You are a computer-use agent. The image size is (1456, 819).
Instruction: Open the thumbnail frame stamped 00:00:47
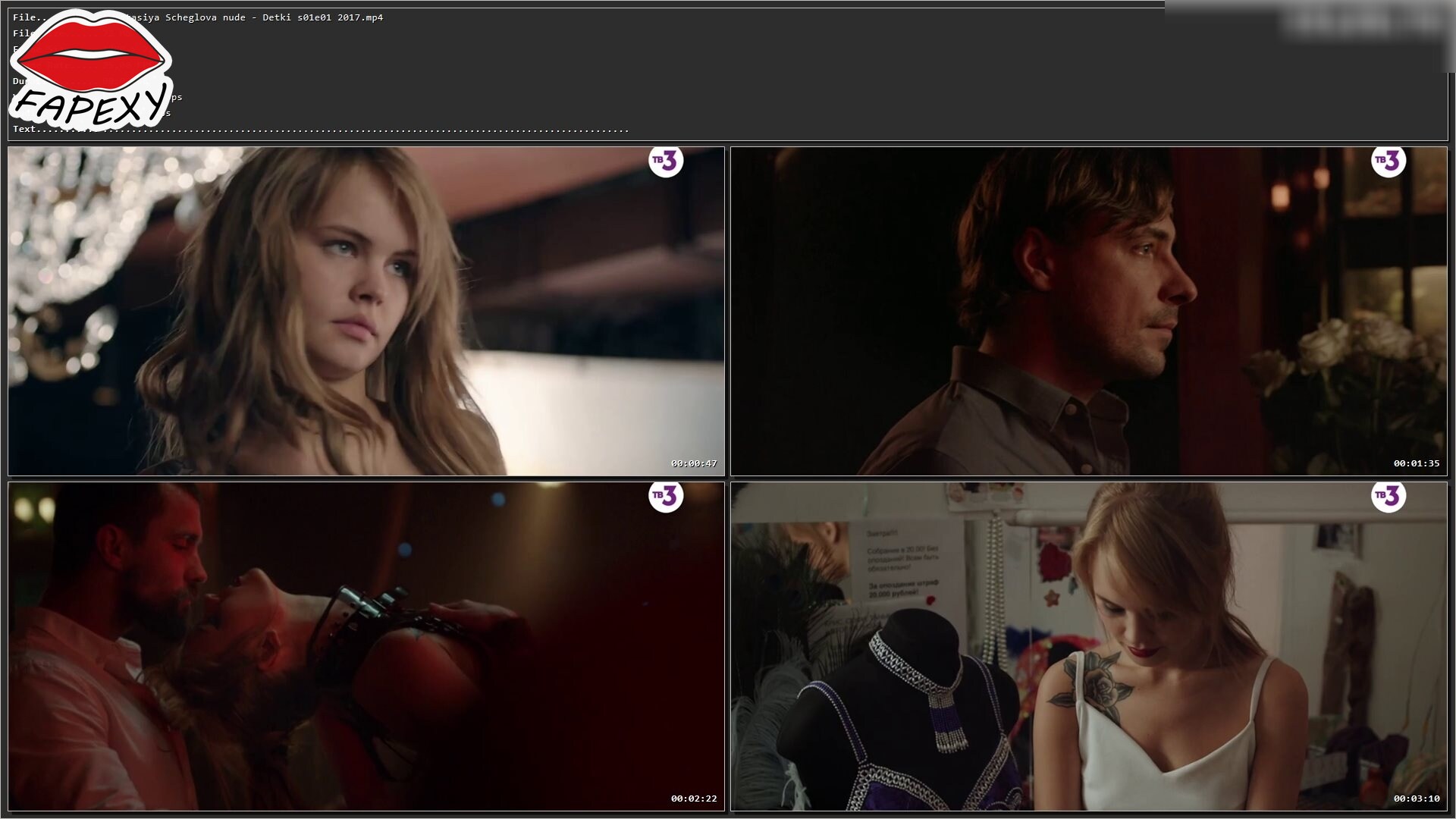(x=366, y=312)
